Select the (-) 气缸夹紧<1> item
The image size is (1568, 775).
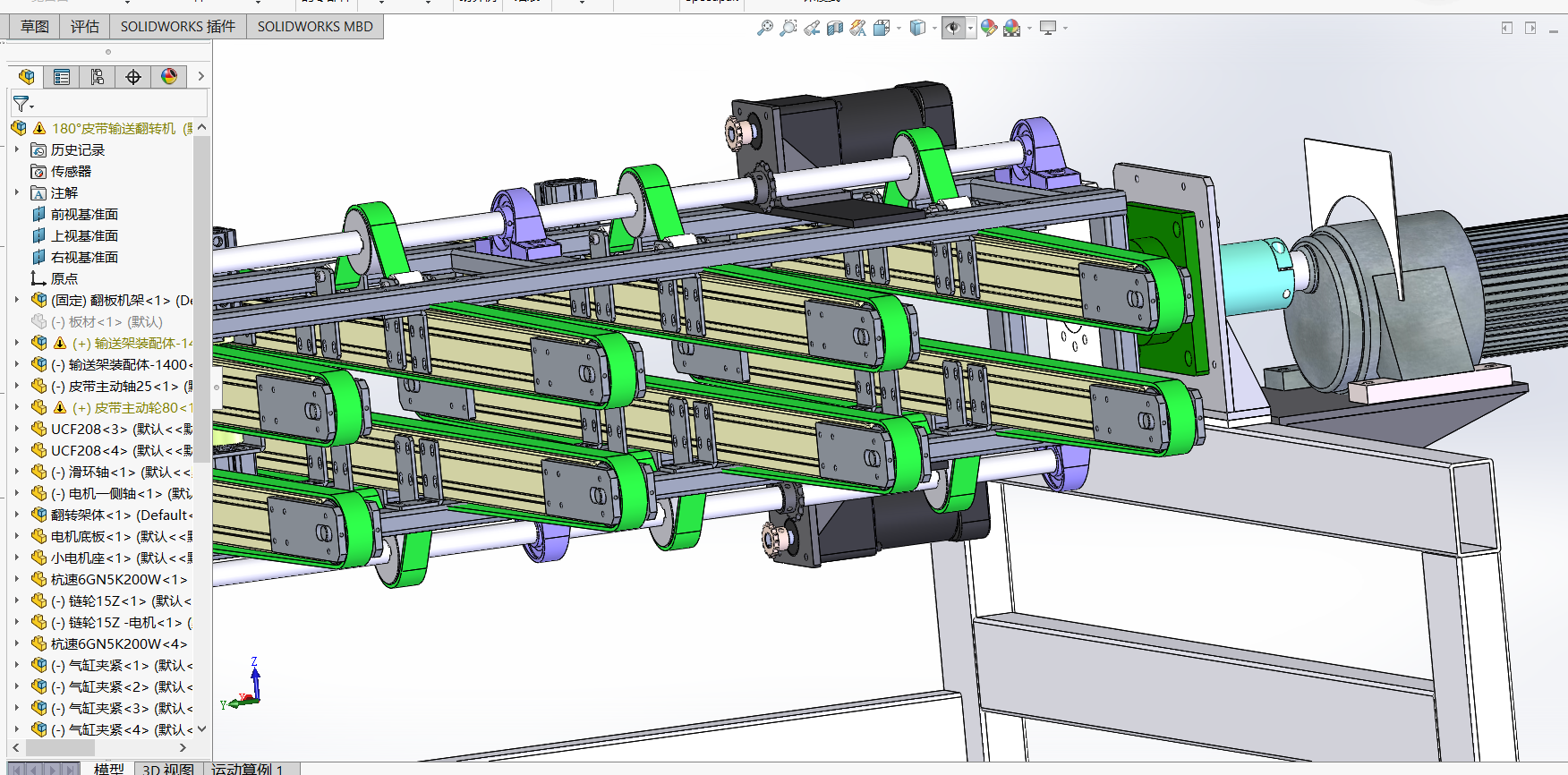pyautogui.click(x=122, y=666)
